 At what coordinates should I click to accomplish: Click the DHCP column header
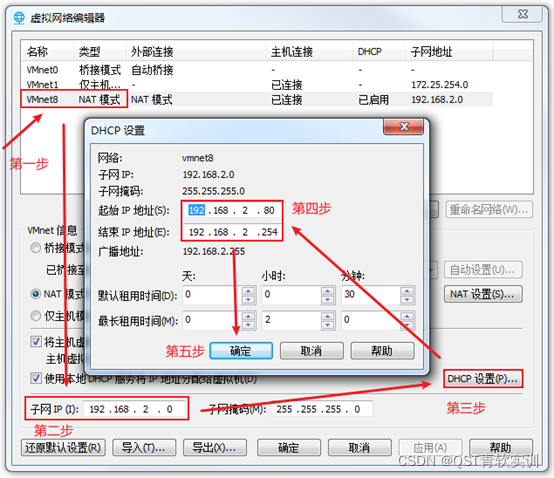coord(379,52)
